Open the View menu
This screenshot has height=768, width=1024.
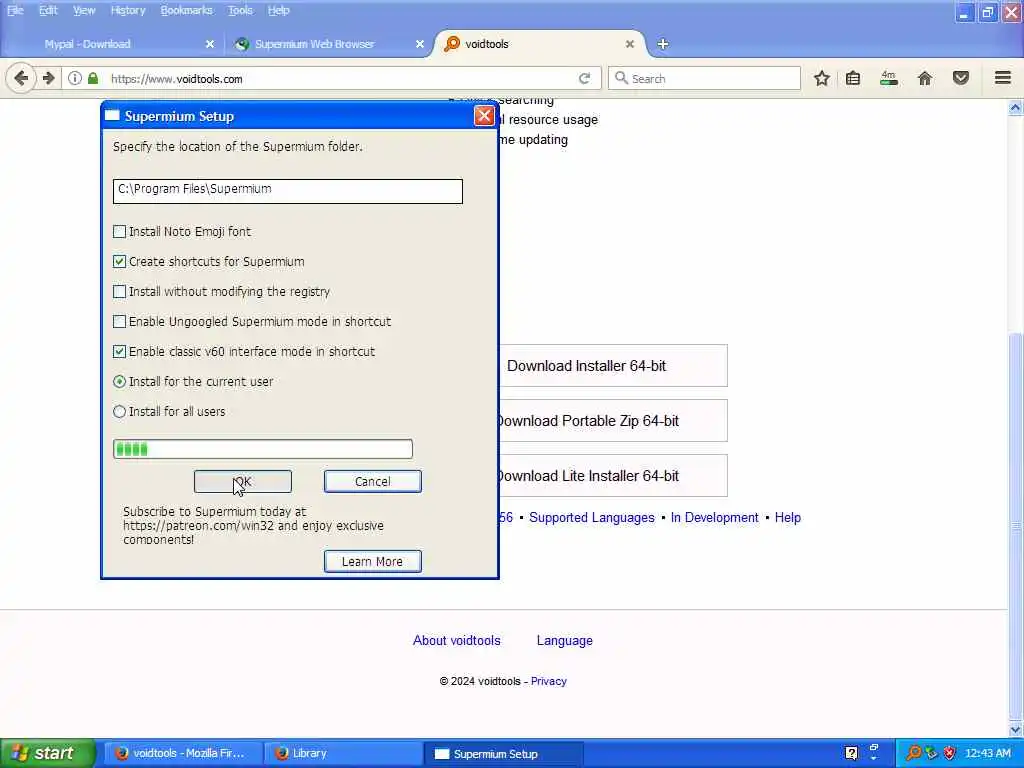point(84,10)
